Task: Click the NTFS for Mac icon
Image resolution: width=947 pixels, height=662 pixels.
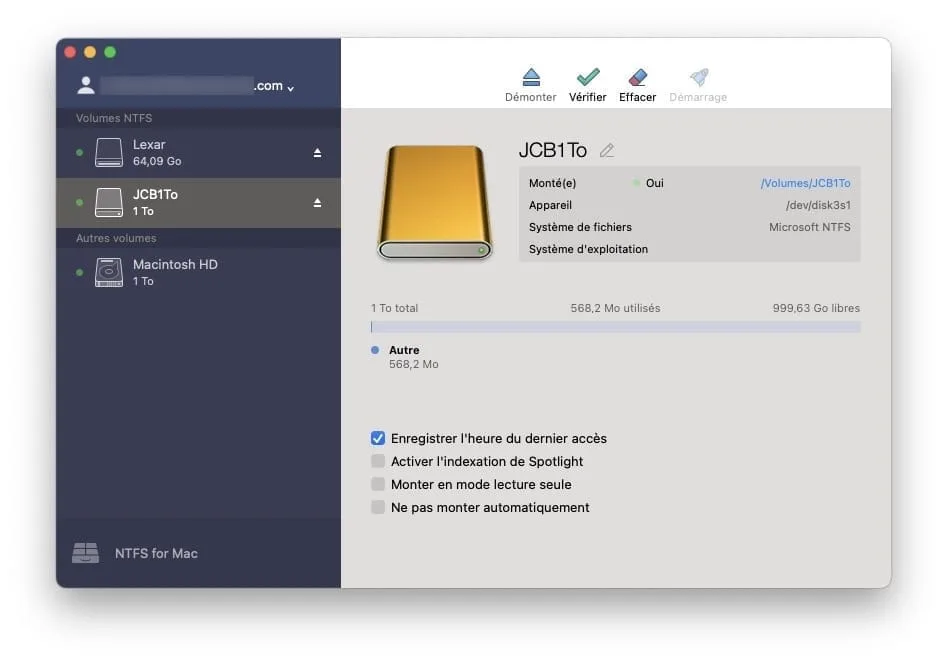Action: click(87, 552)
